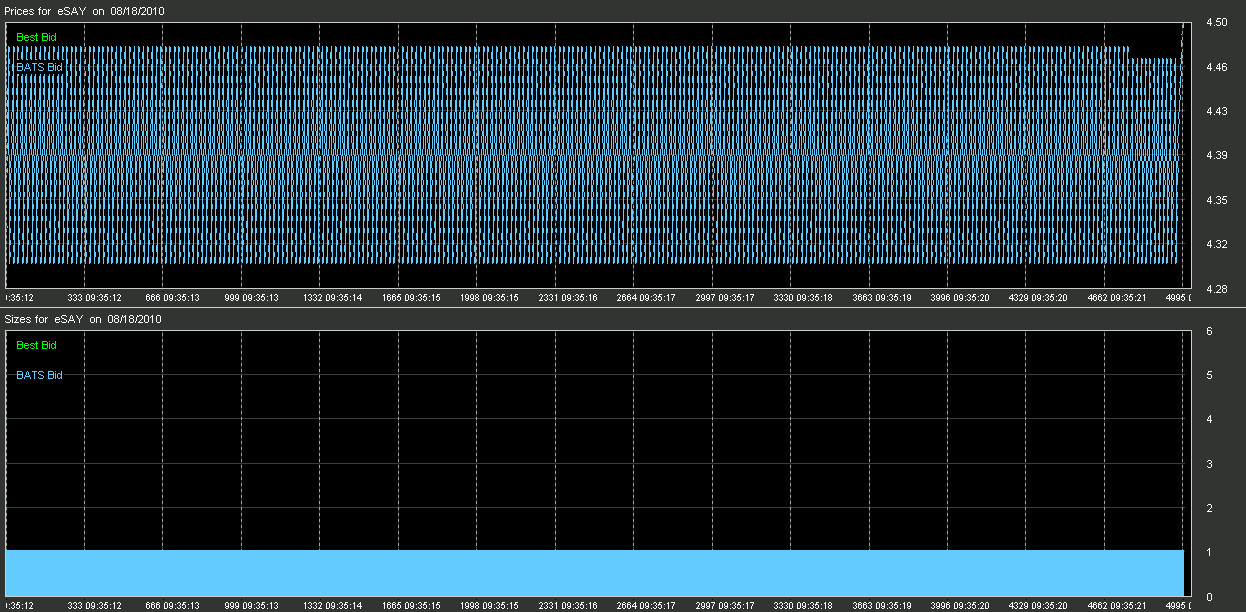Select the 'BATS Bid' legend in Prices chart
The width and height of the screenshot is (1246, 612).
[x=40, y=67]
